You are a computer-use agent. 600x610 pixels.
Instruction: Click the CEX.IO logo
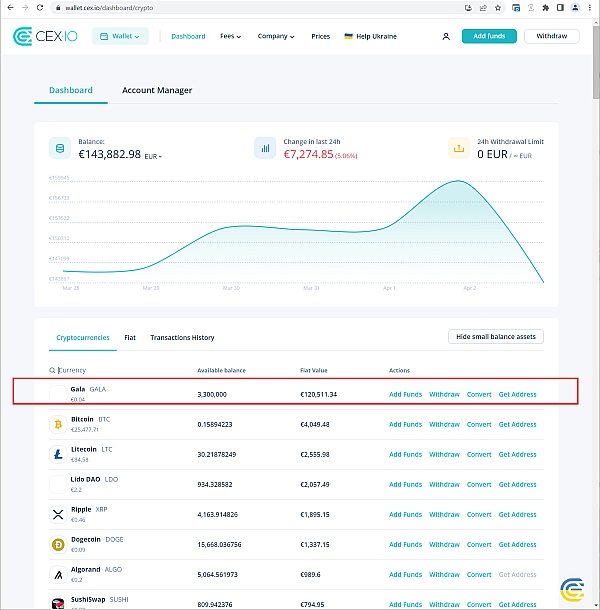45,36
